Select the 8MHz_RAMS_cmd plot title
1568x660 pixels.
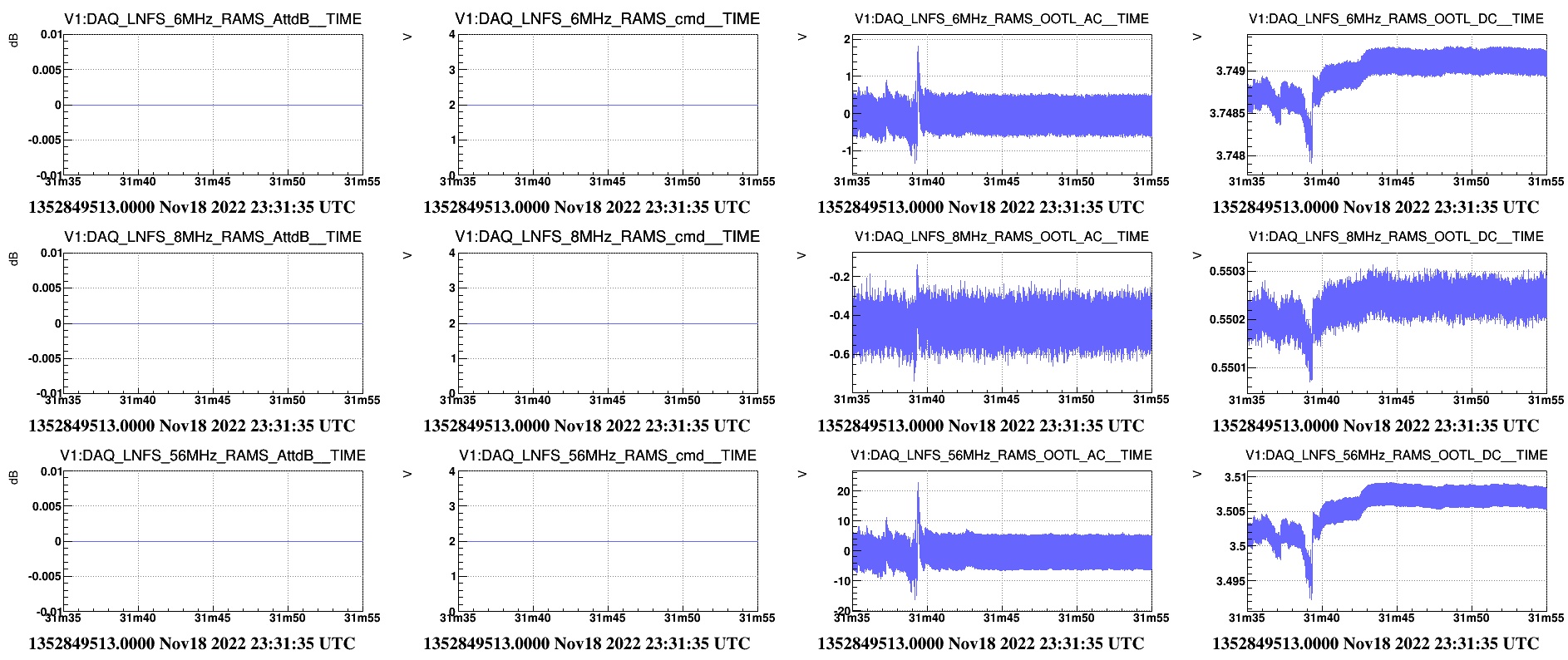607,237
